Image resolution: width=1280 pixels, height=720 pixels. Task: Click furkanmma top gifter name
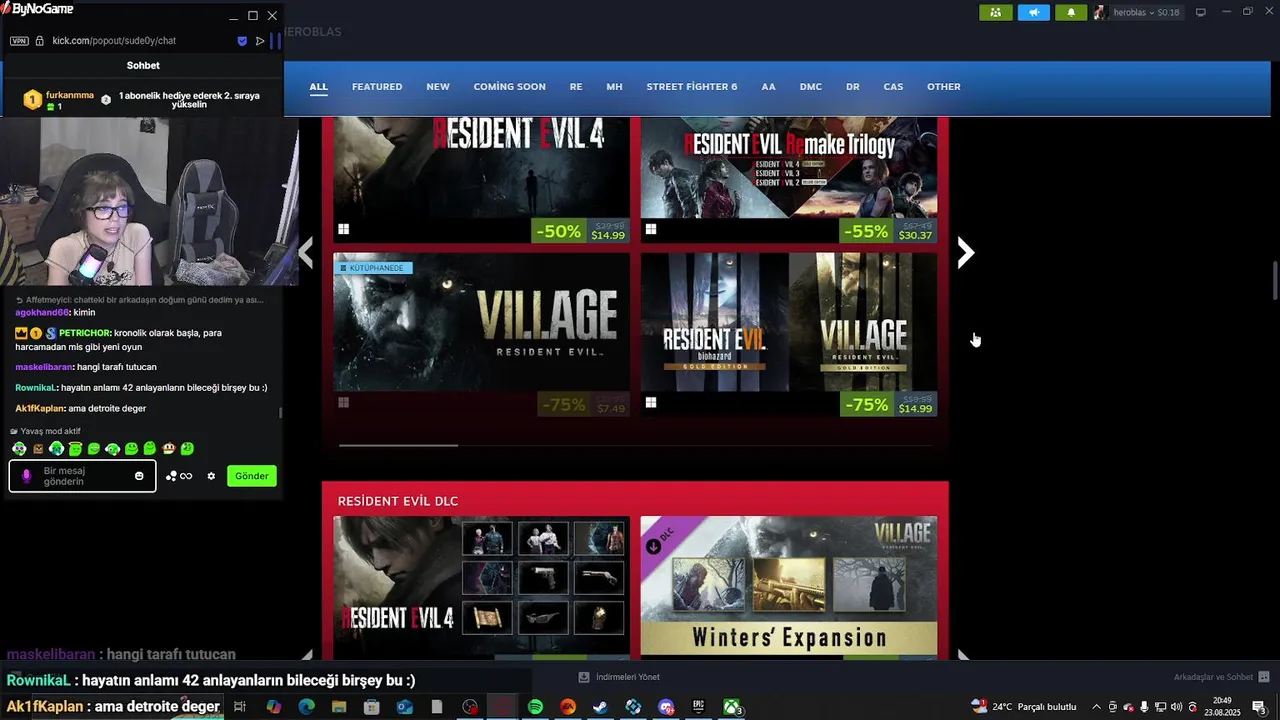(x=70, y=95)
